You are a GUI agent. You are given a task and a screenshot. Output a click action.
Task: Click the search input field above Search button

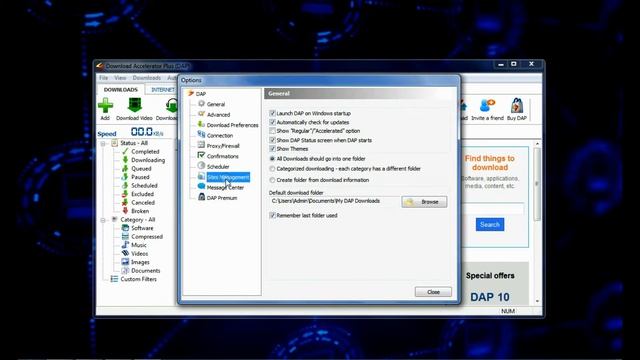tap(494, 209)
